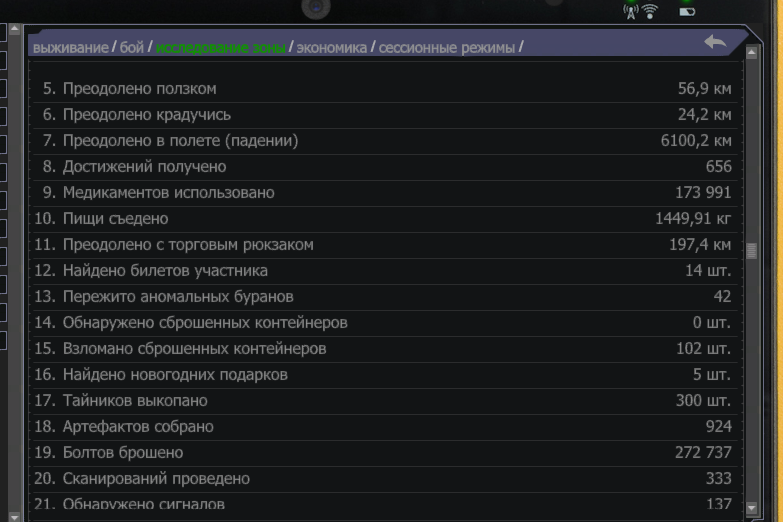The height and width of the screenshot is (522, 783).
Task: Switch to the экономика tab
Action: click(x=332, y=47)
